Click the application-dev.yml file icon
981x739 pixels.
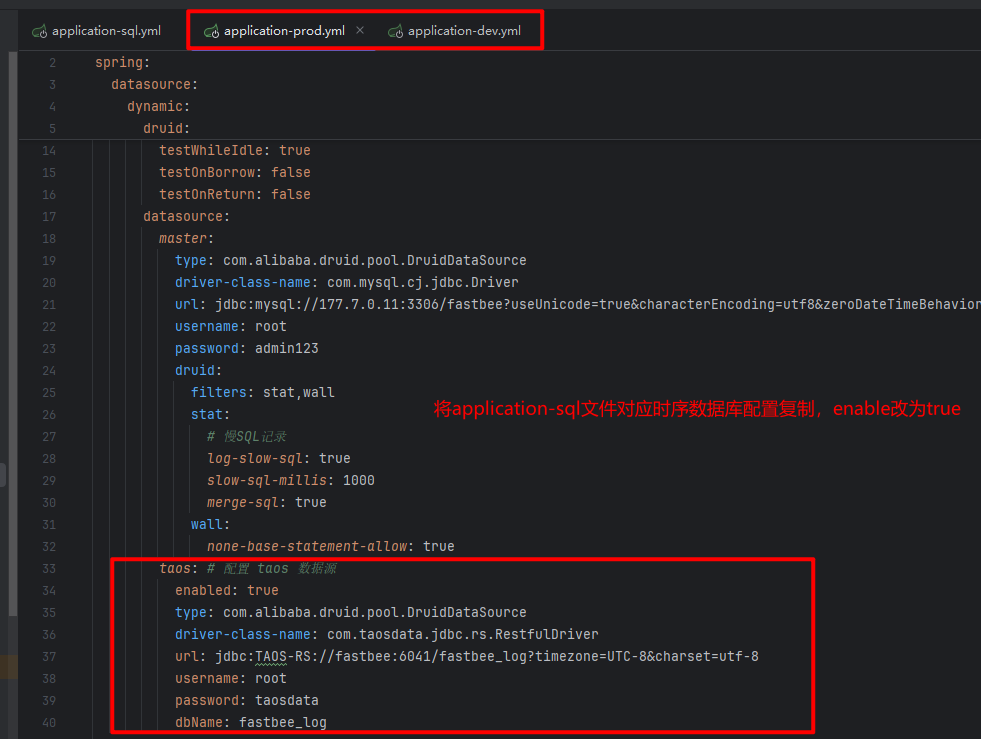pyautogui.click(x=395, y=31)
